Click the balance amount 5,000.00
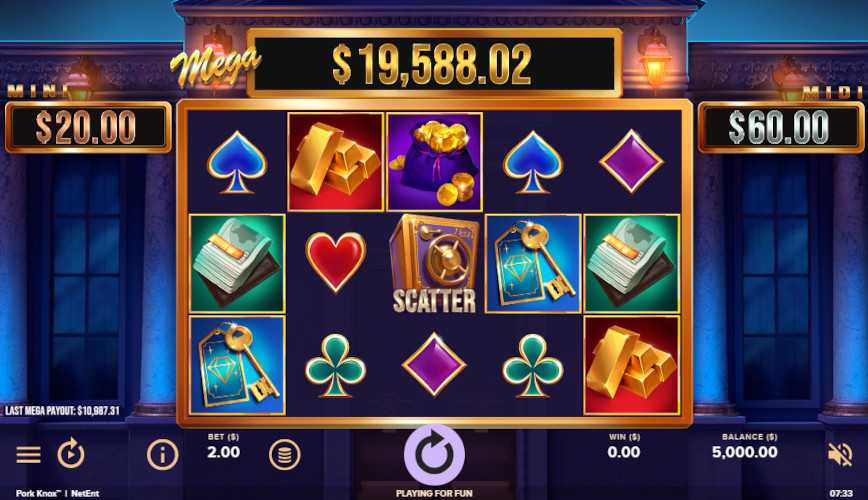868x500 pixels. pyautogui.click(x=745, y=452)
